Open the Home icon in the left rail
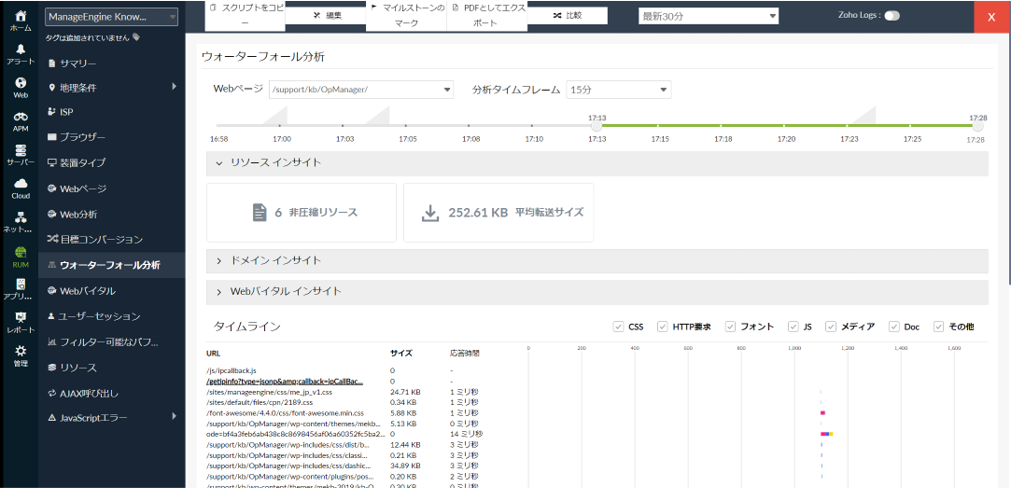Screen dimensions: 1011x488 [21, 16]
